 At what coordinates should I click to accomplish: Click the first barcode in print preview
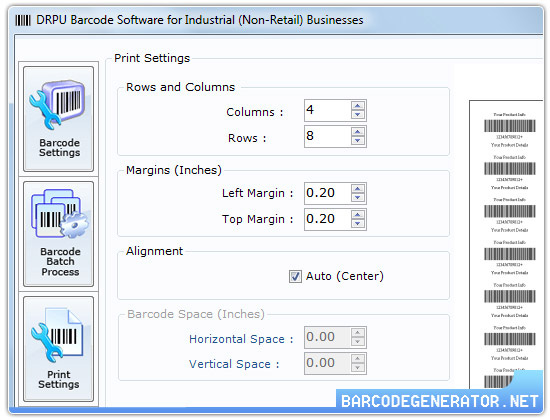510,126
